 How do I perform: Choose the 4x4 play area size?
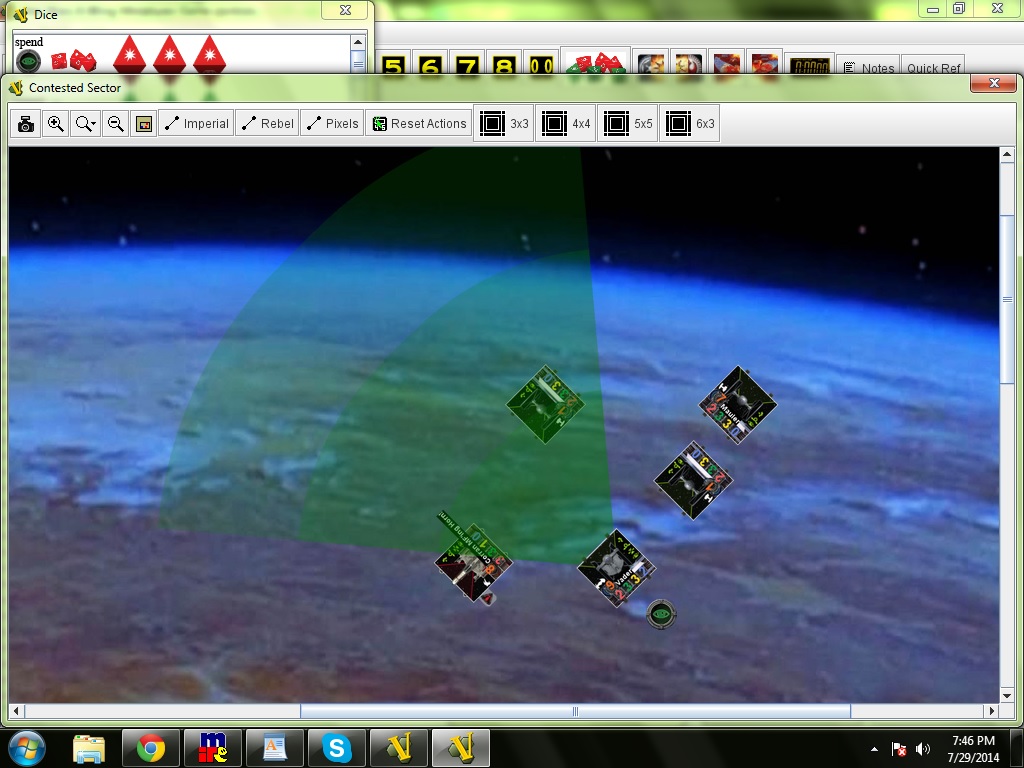tap(565, 124)
